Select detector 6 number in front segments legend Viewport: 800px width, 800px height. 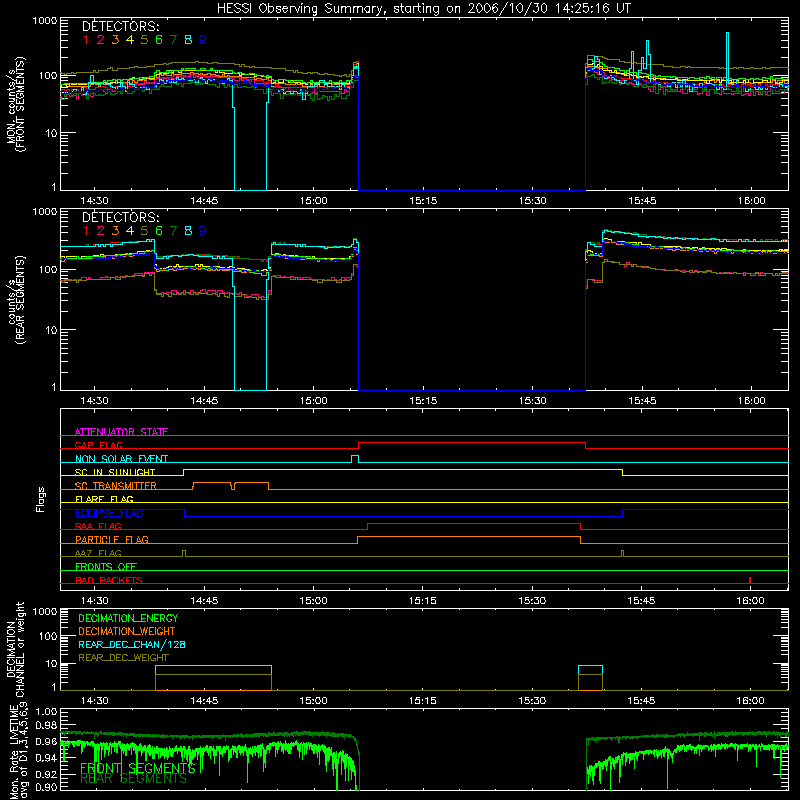click(159, 40)
